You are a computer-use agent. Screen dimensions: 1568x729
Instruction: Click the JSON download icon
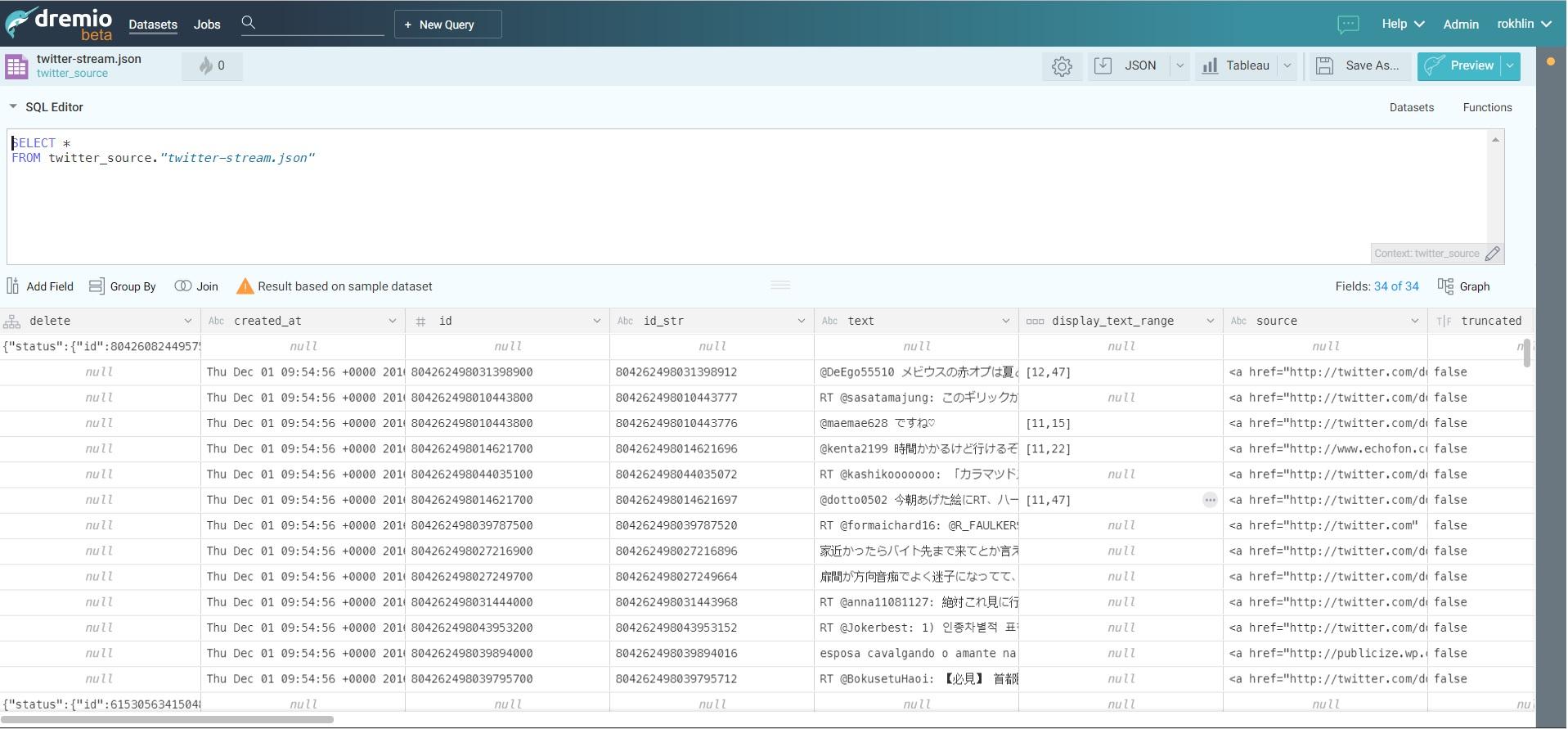coord(1103,65)
